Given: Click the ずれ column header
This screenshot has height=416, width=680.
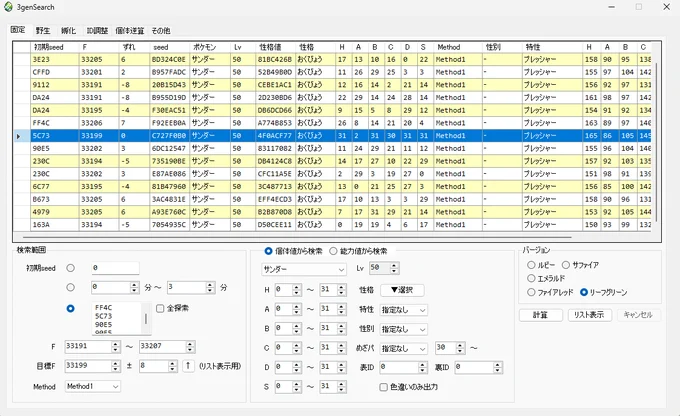Looking at the screenshot, I should 134,47.
